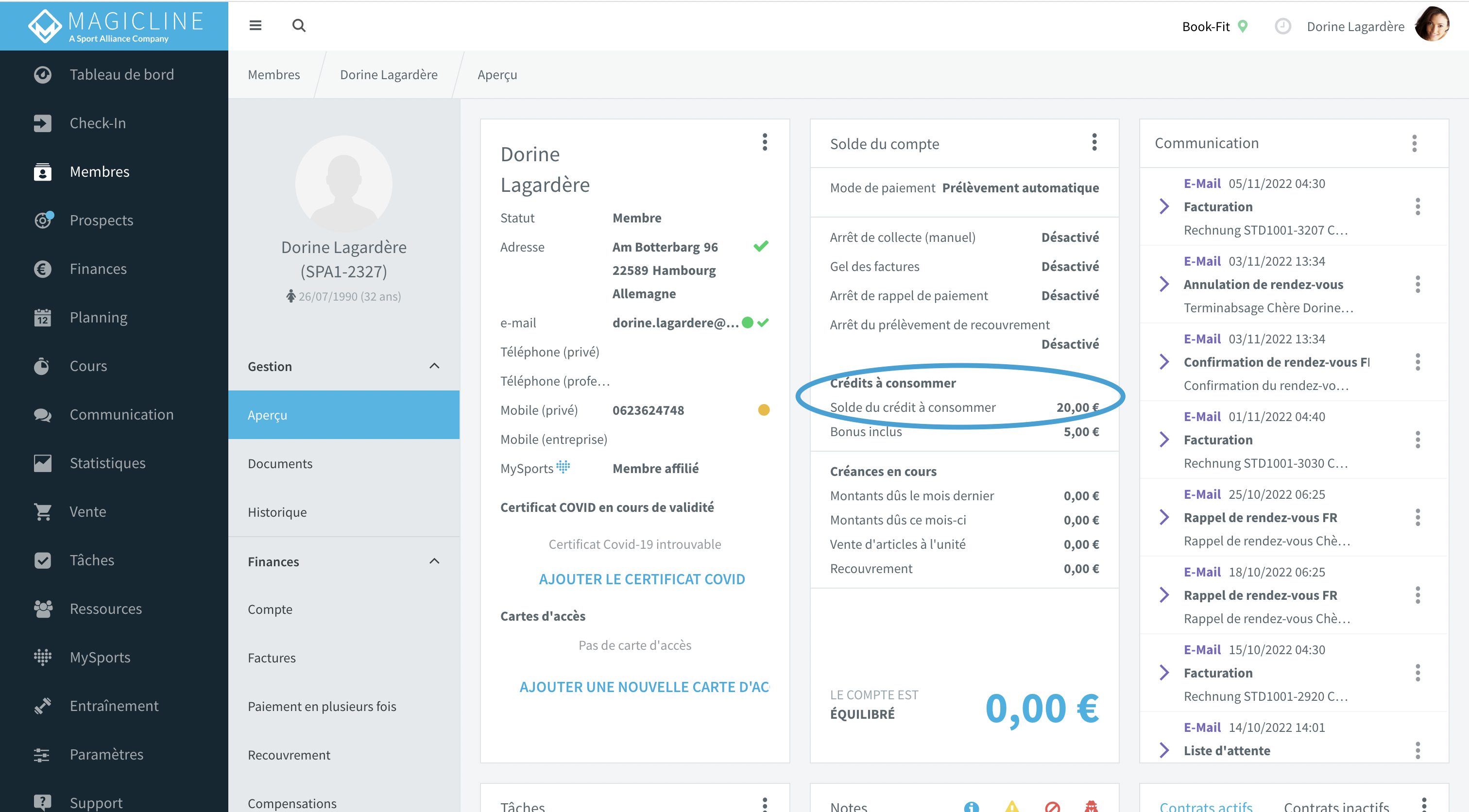
Task: Click the search magnifier icon
Action: (x=299, y=26)
